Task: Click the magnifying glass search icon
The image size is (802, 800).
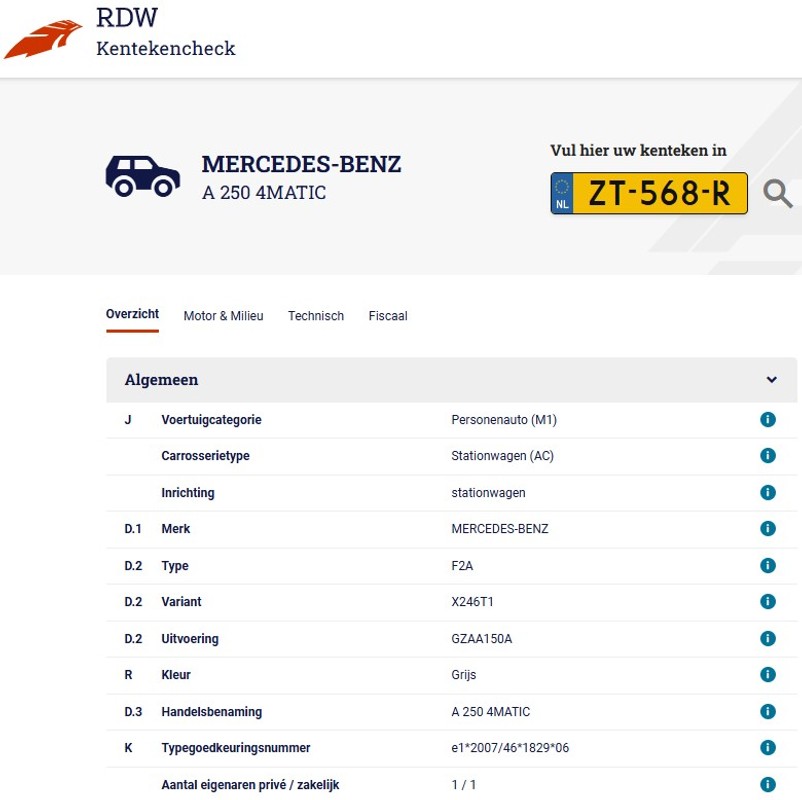Action: pos(777,193)
